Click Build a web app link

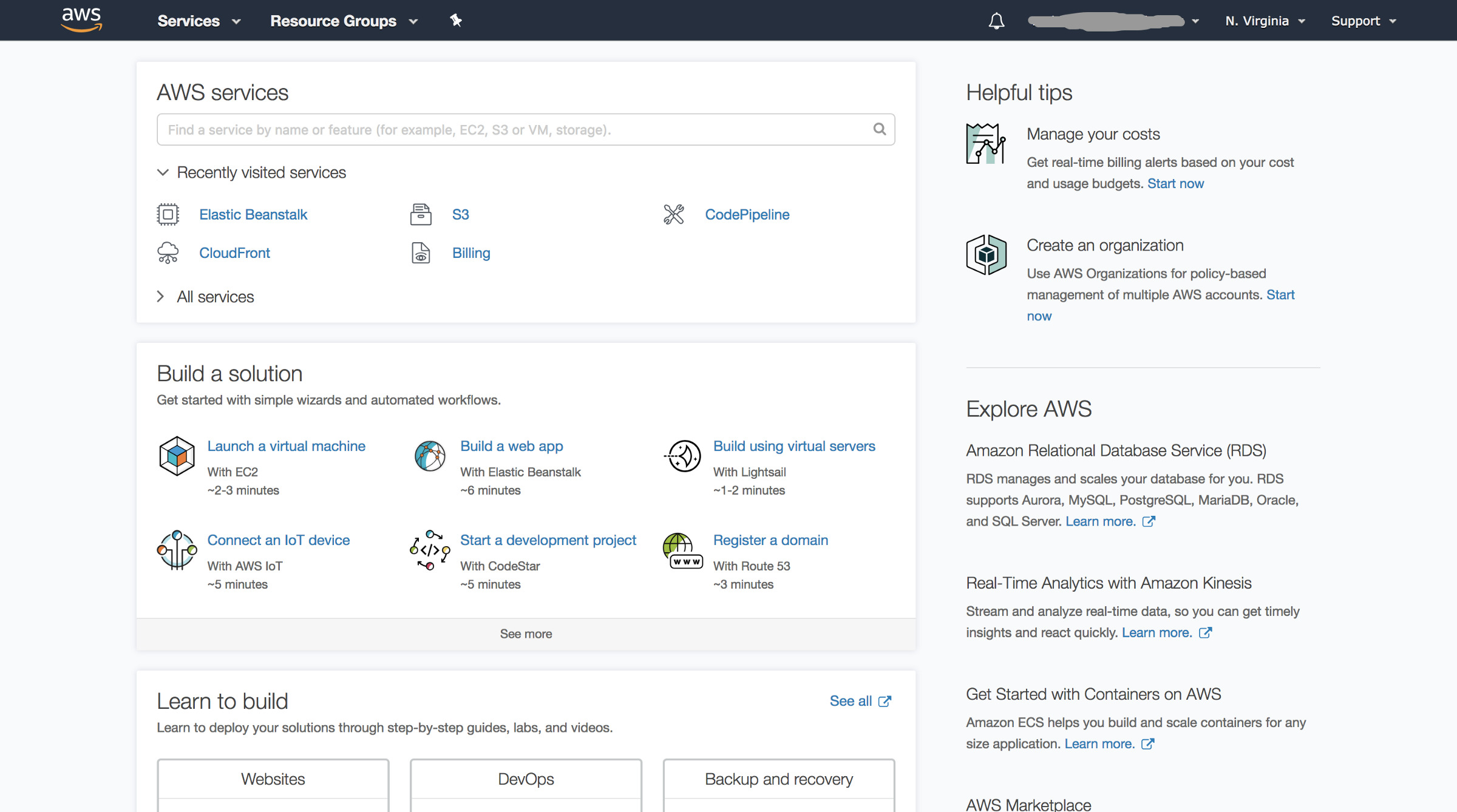(x=511, y=446)
